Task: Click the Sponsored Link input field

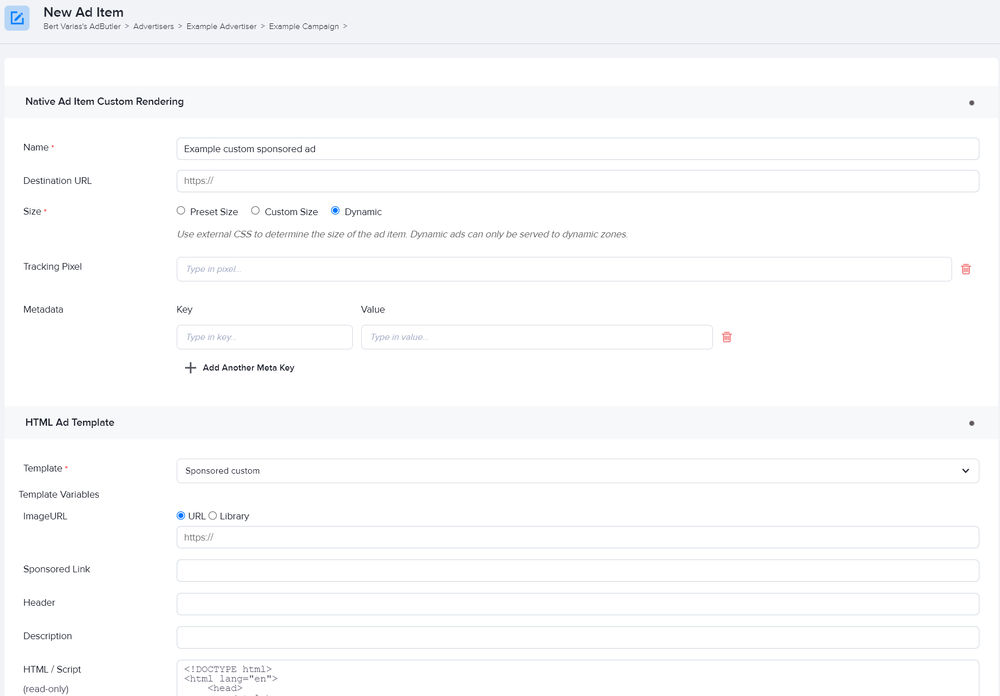Action: click(x=578, y=570)
